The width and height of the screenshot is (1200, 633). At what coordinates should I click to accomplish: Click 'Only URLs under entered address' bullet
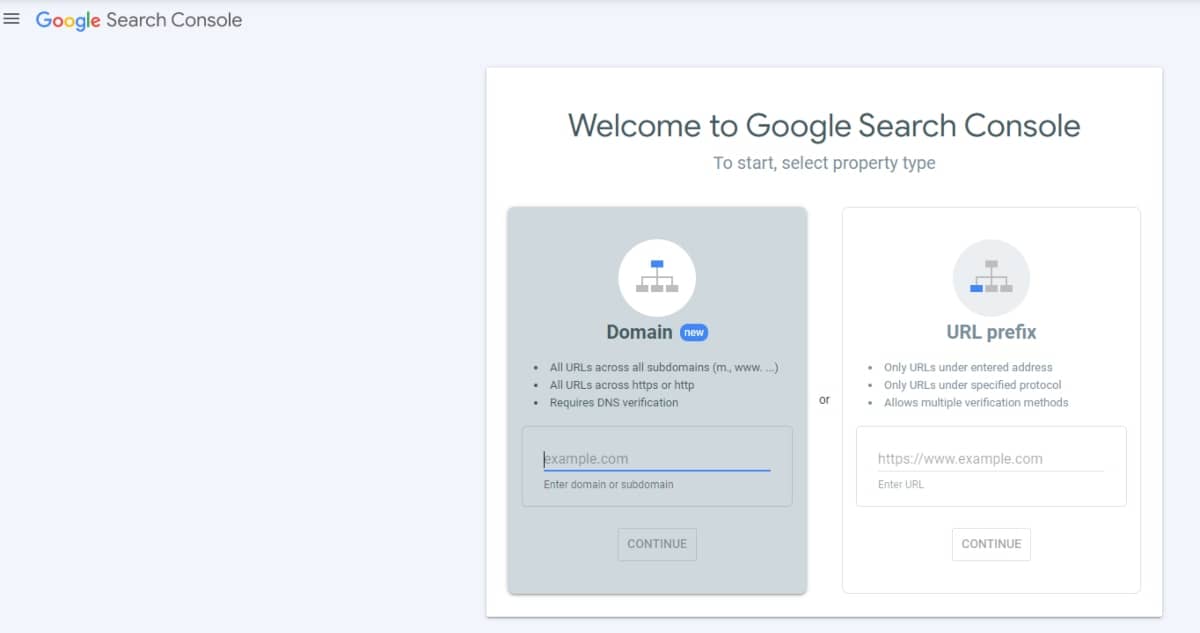click(x=968, y=367)
